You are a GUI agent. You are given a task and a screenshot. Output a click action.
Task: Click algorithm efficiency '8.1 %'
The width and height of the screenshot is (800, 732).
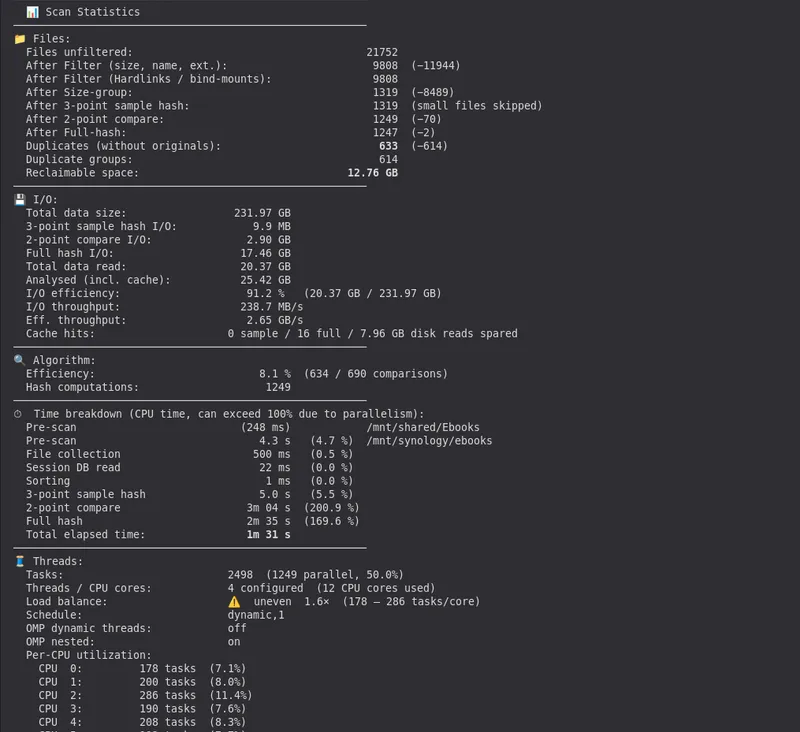point(274,373)
